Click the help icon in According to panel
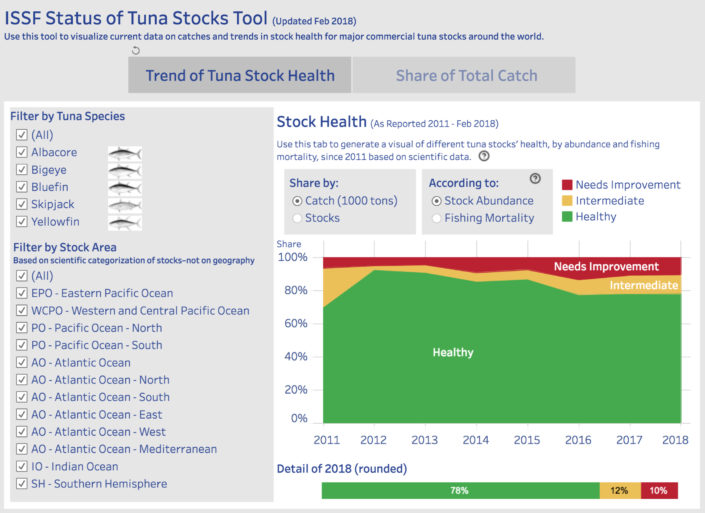Viewport: 705px width, 513px height. 535,178
